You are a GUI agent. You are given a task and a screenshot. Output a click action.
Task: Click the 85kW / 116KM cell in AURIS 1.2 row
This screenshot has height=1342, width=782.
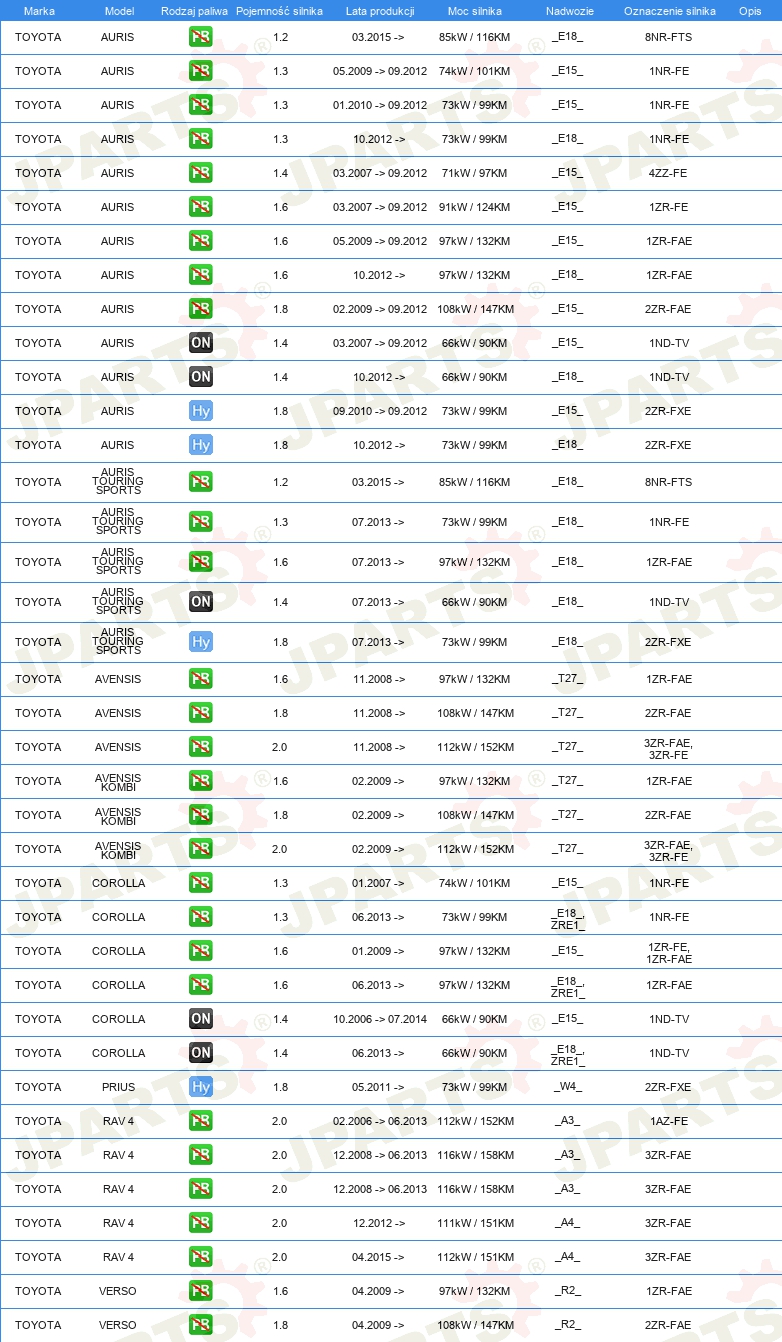(x=475, y=37)
